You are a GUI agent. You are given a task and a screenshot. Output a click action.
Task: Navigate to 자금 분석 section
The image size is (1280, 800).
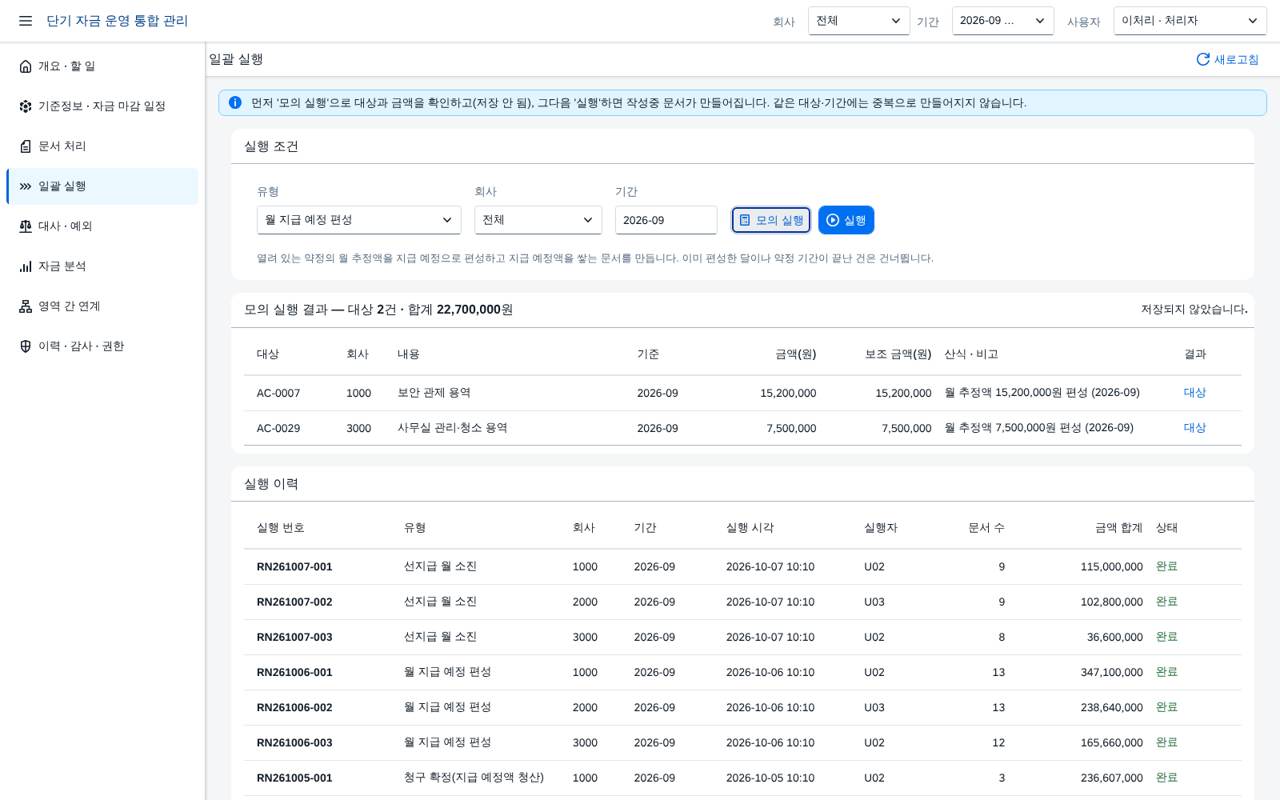pos(102,266)
